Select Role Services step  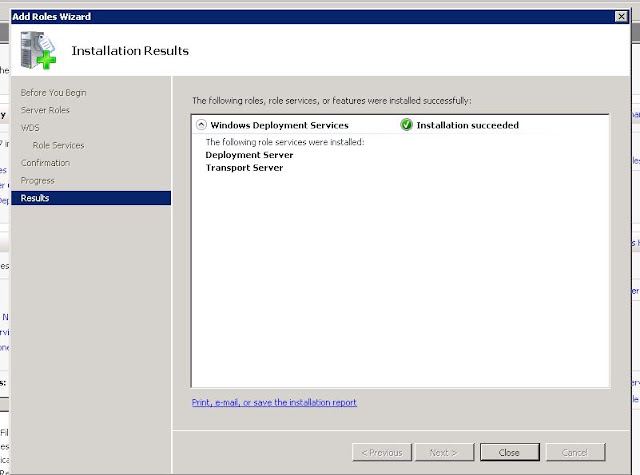[58, 145]
